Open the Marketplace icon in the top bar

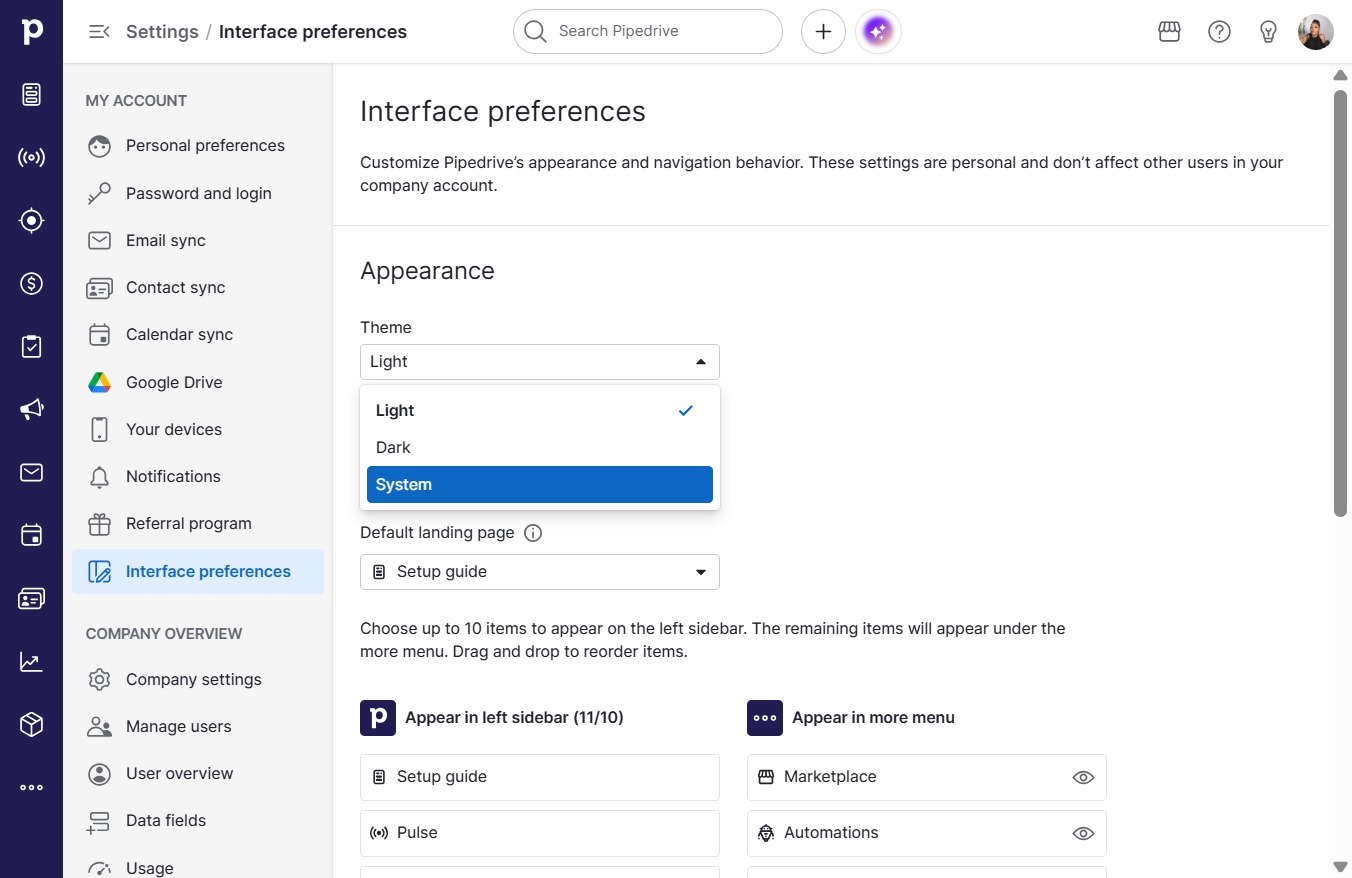point(1169,32)
